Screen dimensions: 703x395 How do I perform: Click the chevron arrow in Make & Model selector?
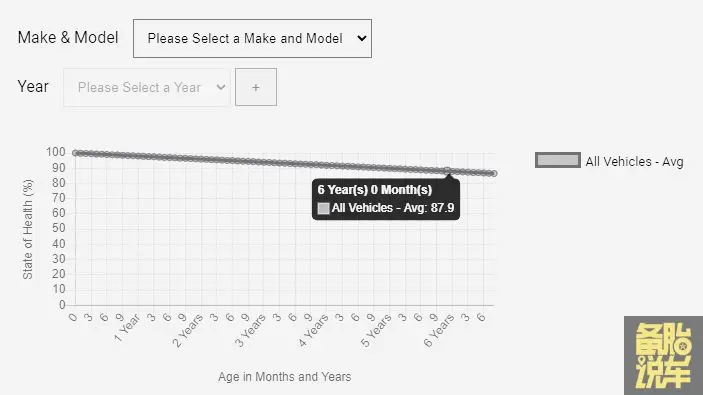pyautogui.click(x=362, y=39)
